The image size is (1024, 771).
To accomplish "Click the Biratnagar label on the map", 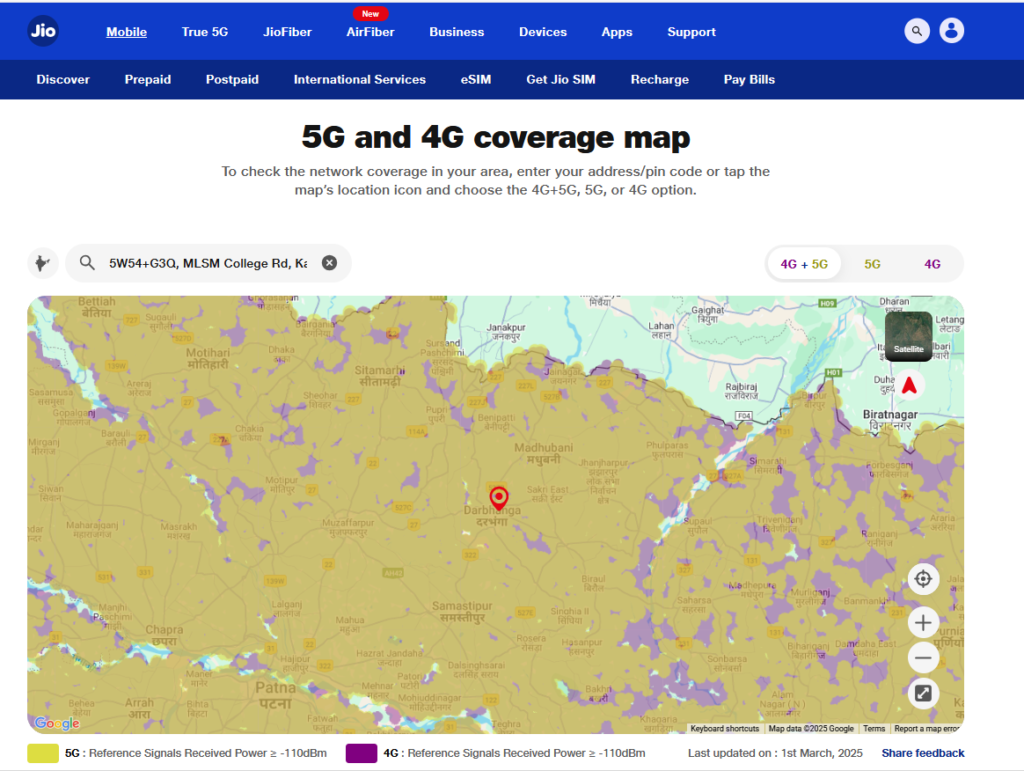I will coord(890,420).
